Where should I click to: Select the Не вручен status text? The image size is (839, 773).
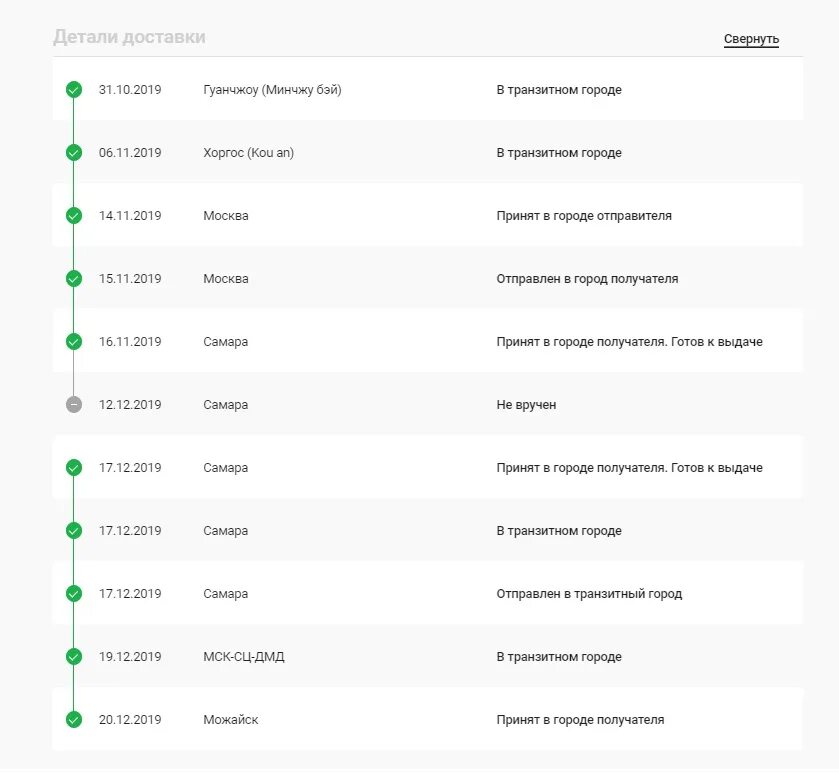point(526,405)
